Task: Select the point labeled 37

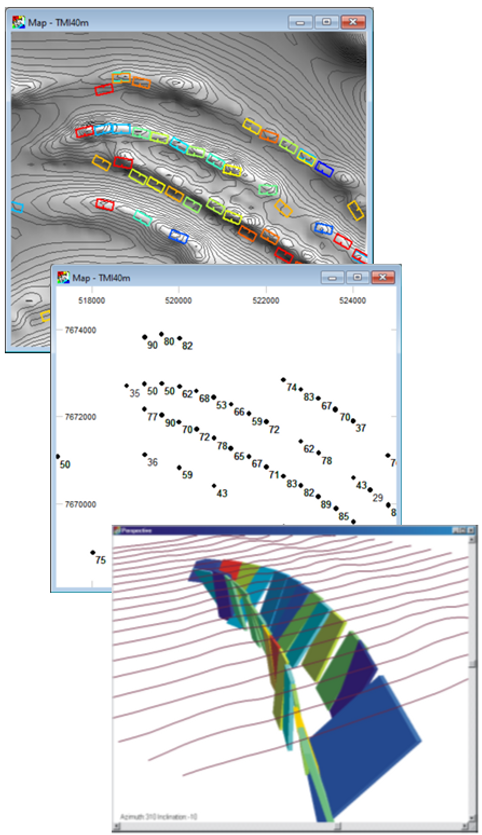Action: tap(353, 421)
